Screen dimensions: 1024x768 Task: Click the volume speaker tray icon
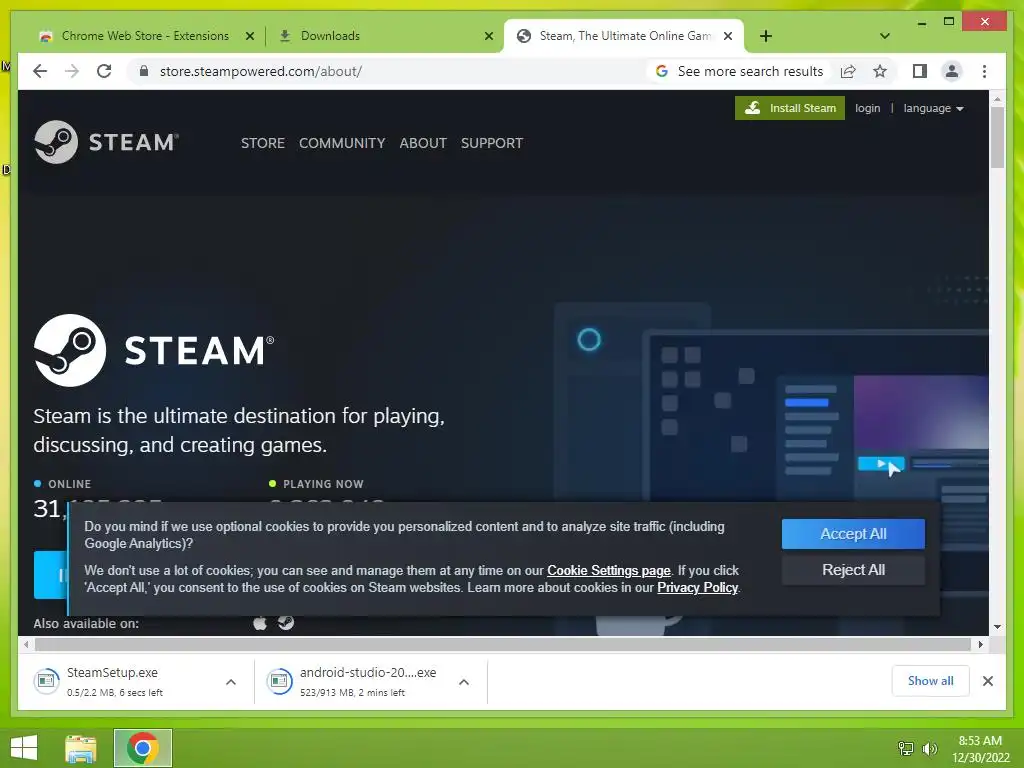[x=929, y=748]
